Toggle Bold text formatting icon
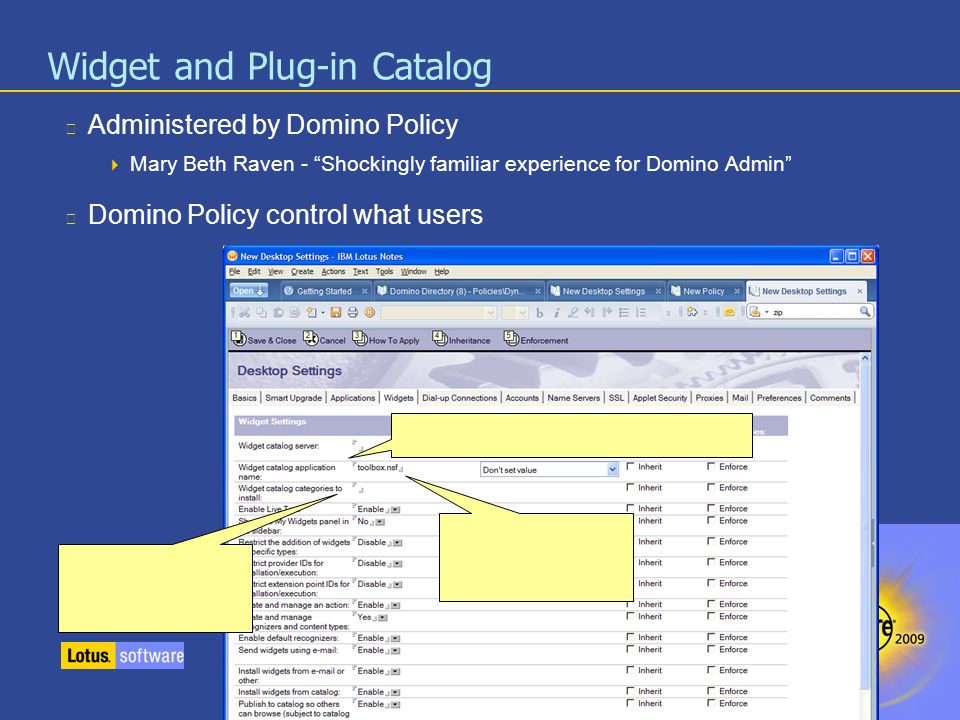This screenshot has height=720, width=960. [x=539, y=313]
